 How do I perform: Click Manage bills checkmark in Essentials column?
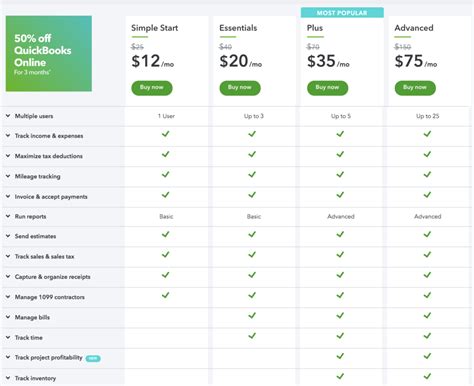click(252, 315)
